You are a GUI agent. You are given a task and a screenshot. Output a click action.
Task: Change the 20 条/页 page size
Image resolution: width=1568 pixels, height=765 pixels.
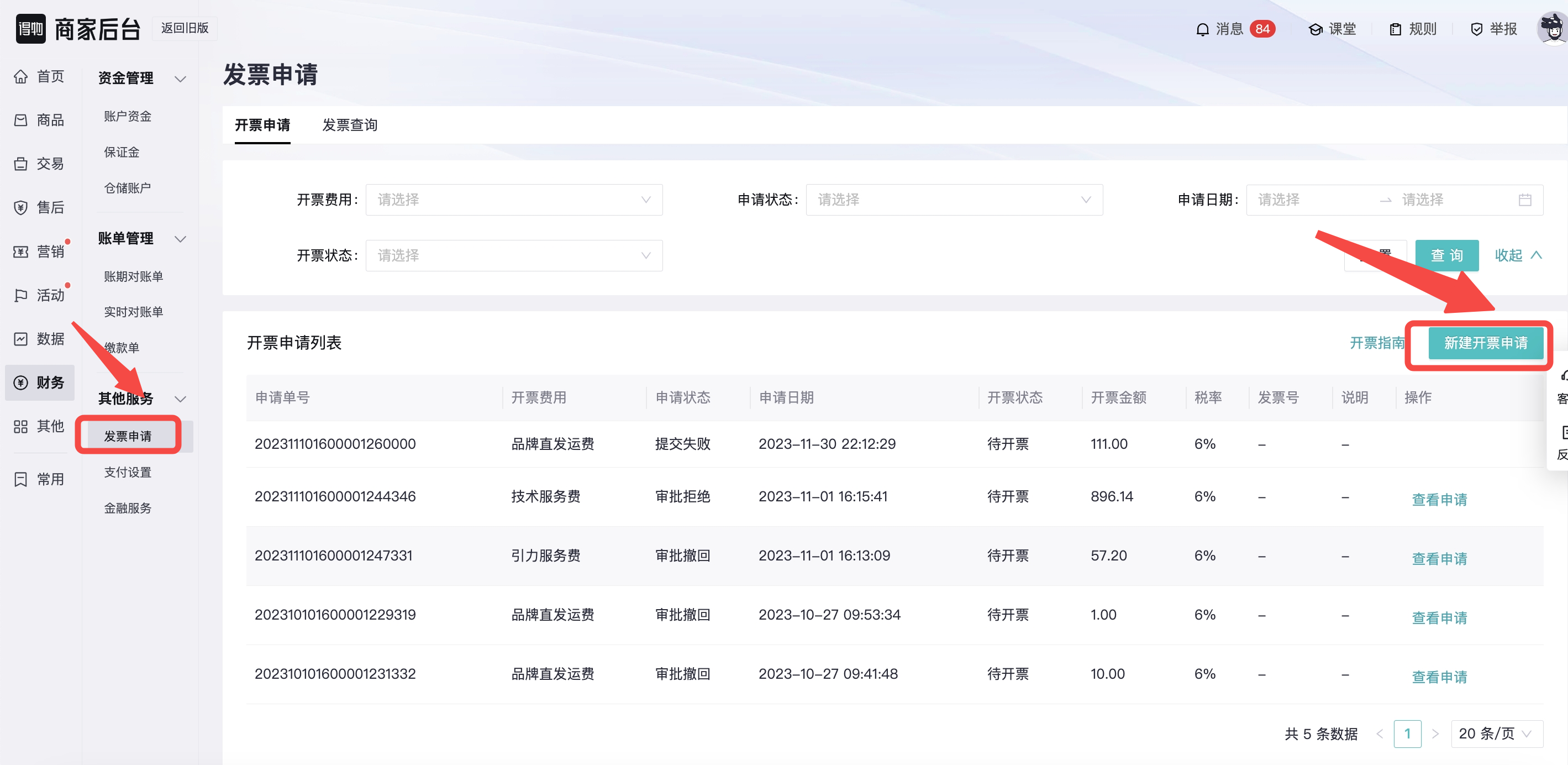click(x=1497, y=733)
